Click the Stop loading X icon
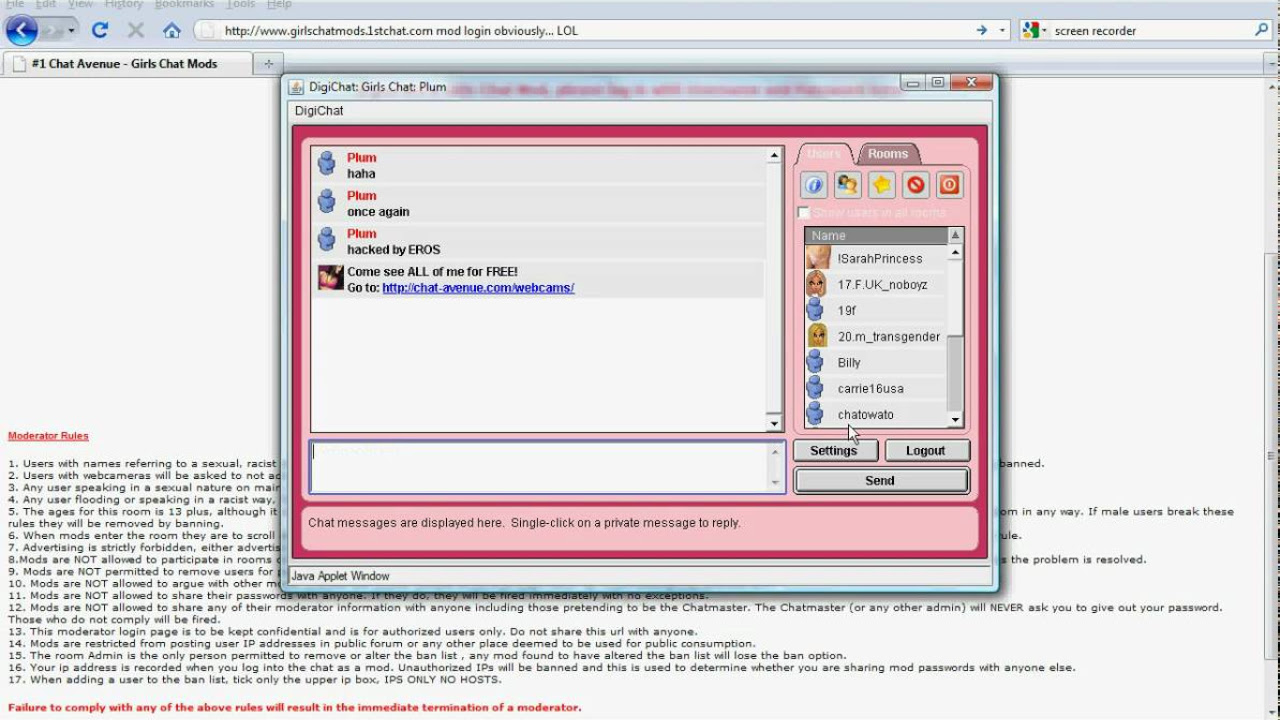 [x=136, y=31]
